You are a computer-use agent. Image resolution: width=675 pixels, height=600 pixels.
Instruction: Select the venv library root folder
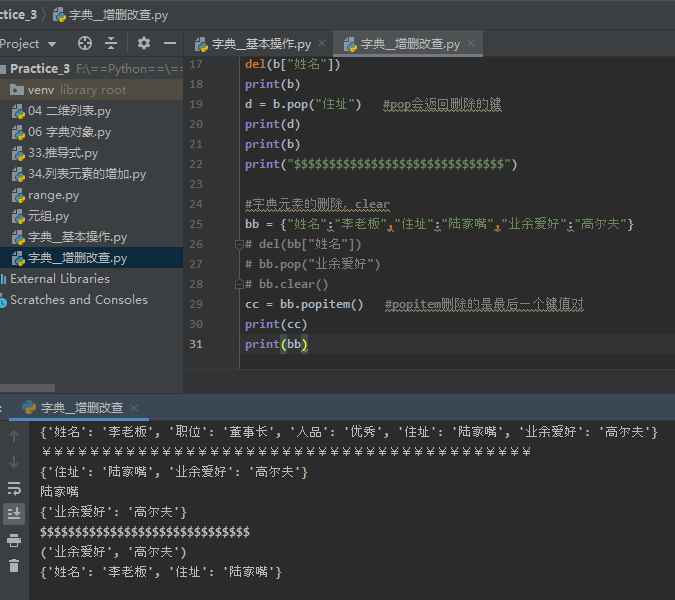point(91,90)
